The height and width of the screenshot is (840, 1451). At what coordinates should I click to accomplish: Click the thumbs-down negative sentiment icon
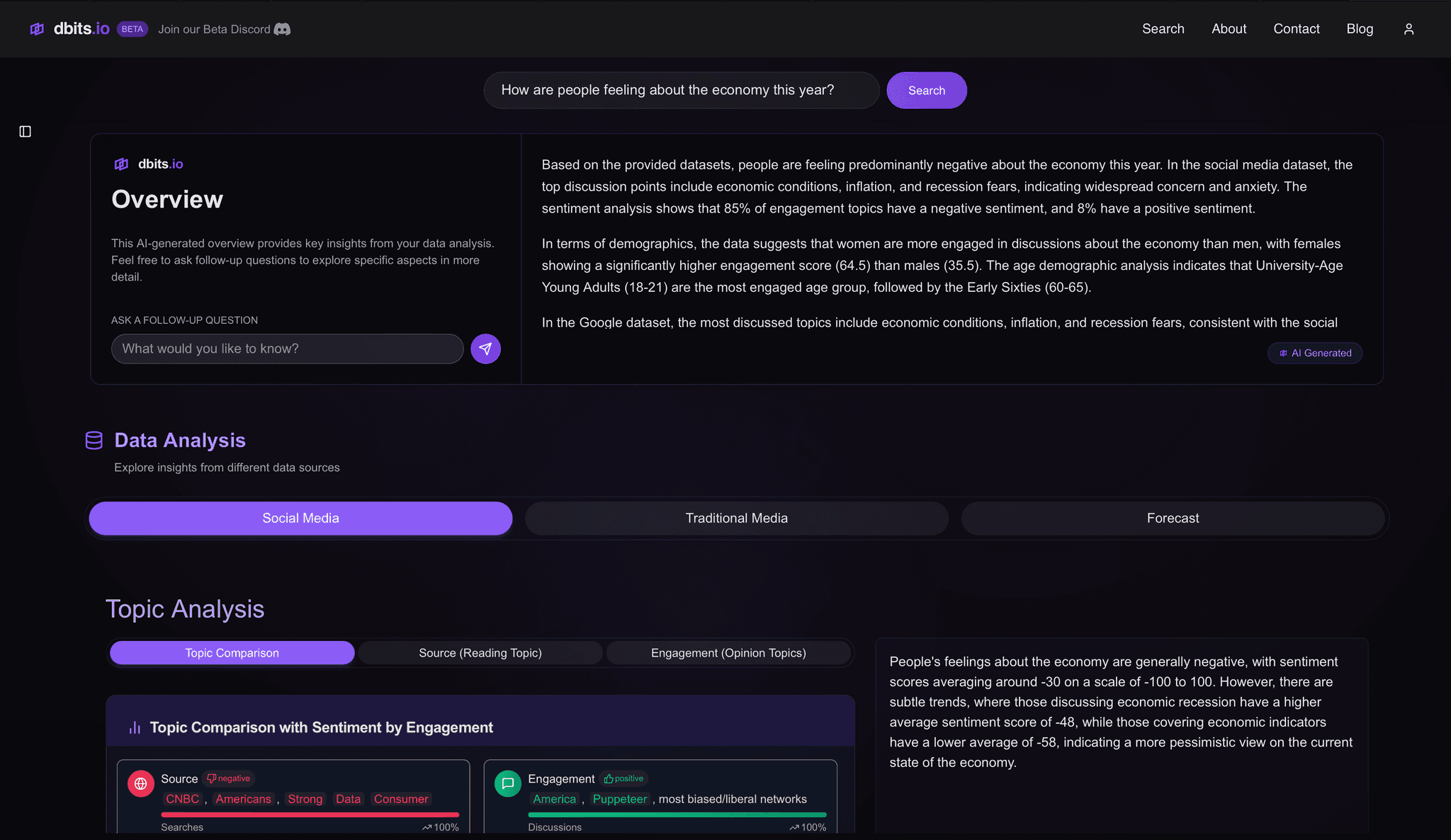[212, 778]
